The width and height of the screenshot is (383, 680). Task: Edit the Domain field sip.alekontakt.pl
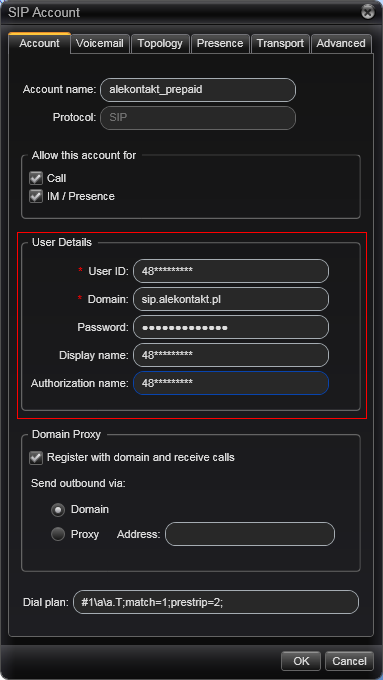(231, 299)
